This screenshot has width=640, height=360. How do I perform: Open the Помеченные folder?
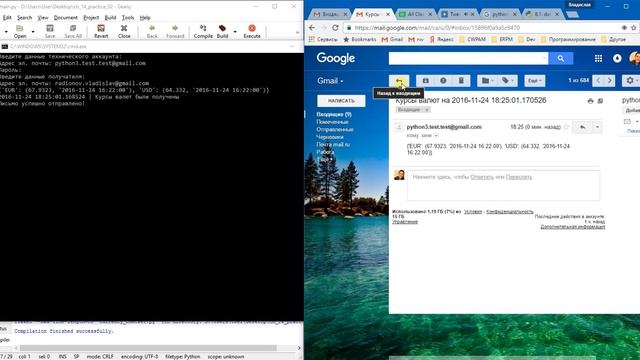pos(332,122)
